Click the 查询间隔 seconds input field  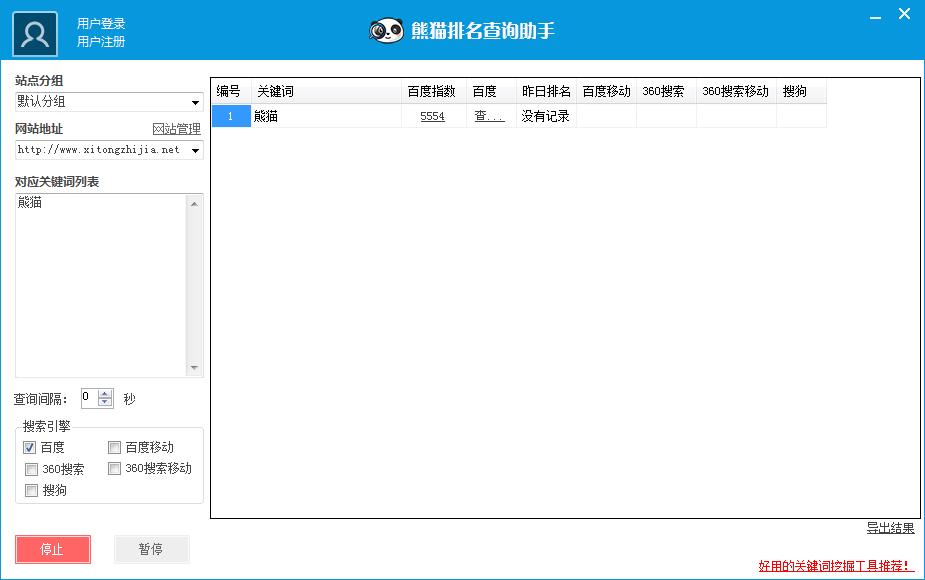pos(90,398)
